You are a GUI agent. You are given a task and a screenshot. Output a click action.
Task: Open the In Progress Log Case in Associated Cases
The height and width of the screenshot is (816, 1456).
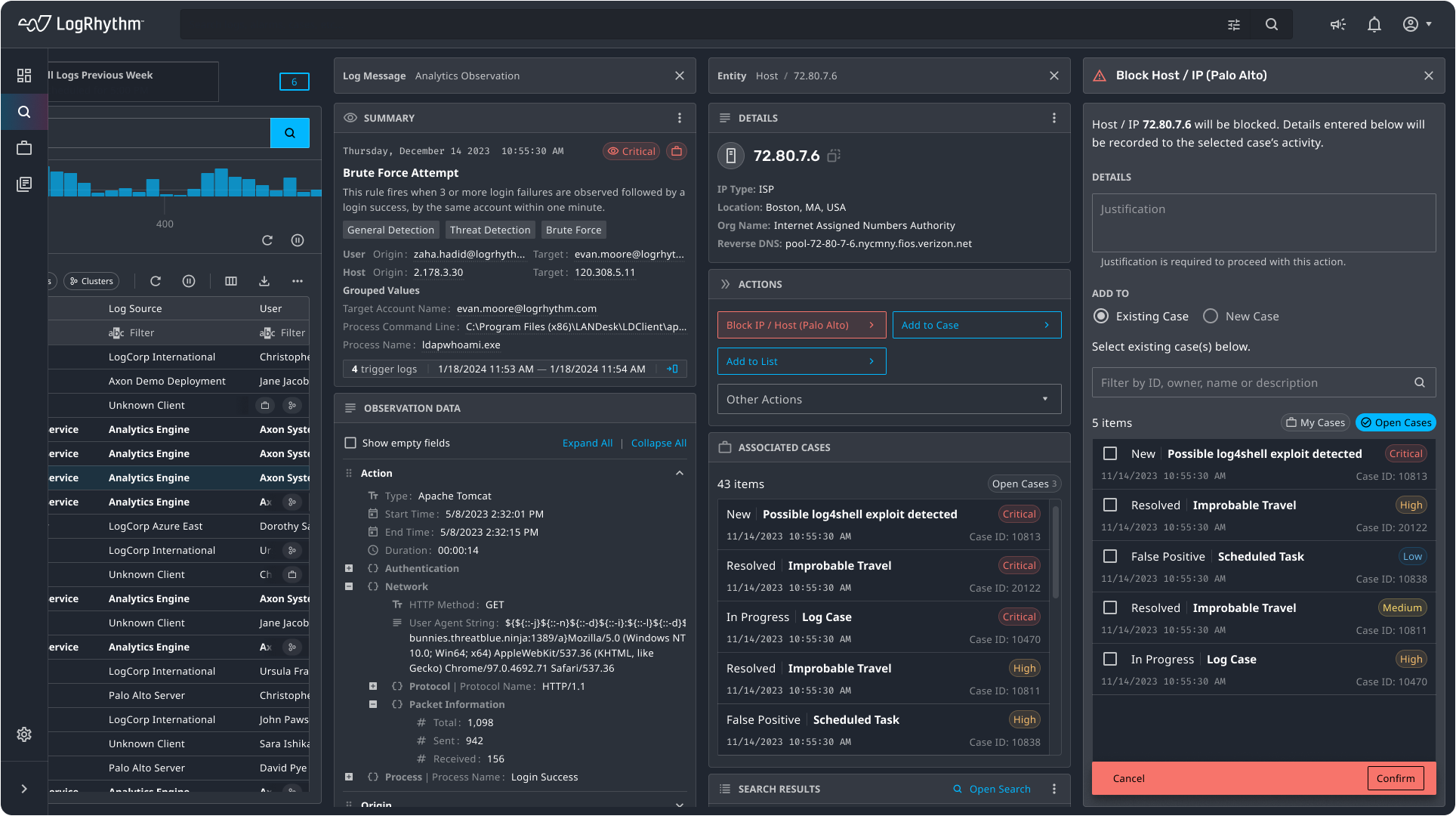click(x=883, y=627)
